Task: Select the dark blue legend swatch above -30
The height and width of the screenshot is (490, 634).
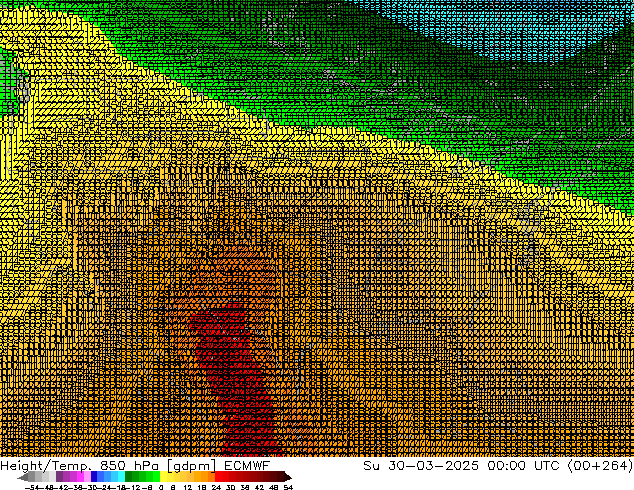Action: pyautogui.click(x=94, y=477)
